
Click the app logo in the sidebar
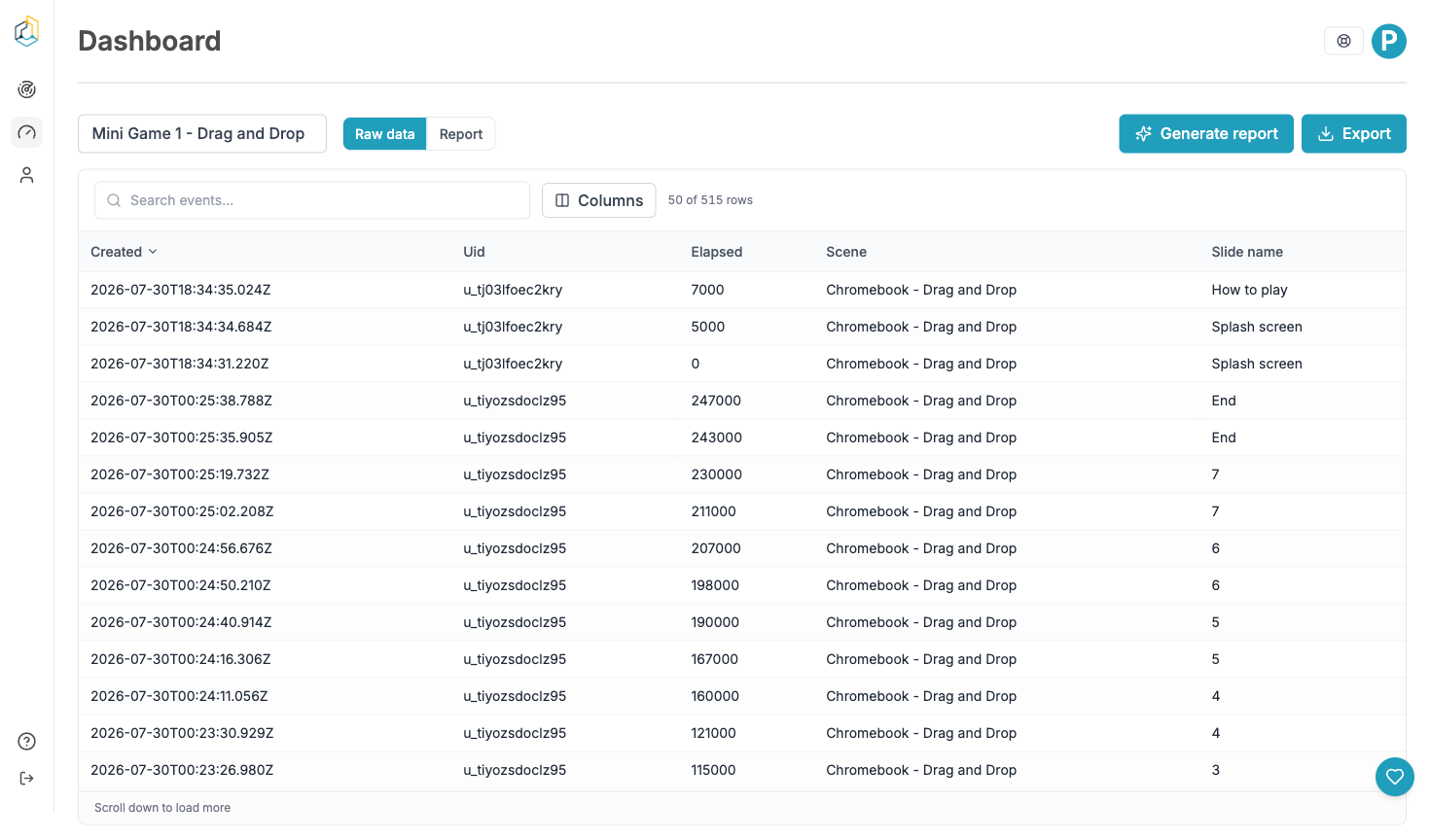(27, 31)
